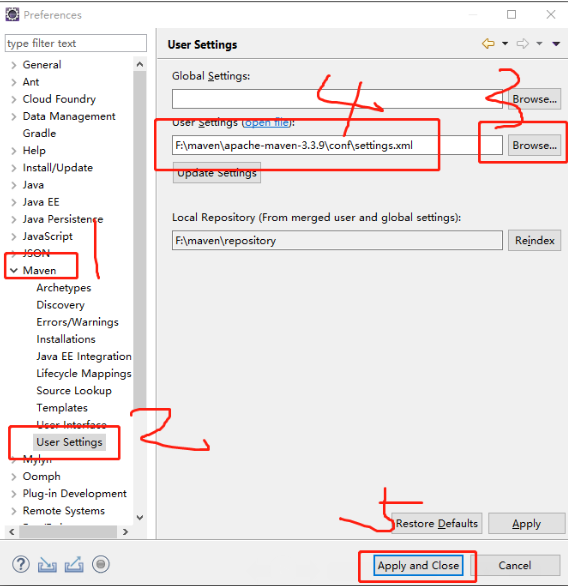Viewport: 568px width, 586px height.
Task: Maximize the Preferences window
Action: pos(511,15)
